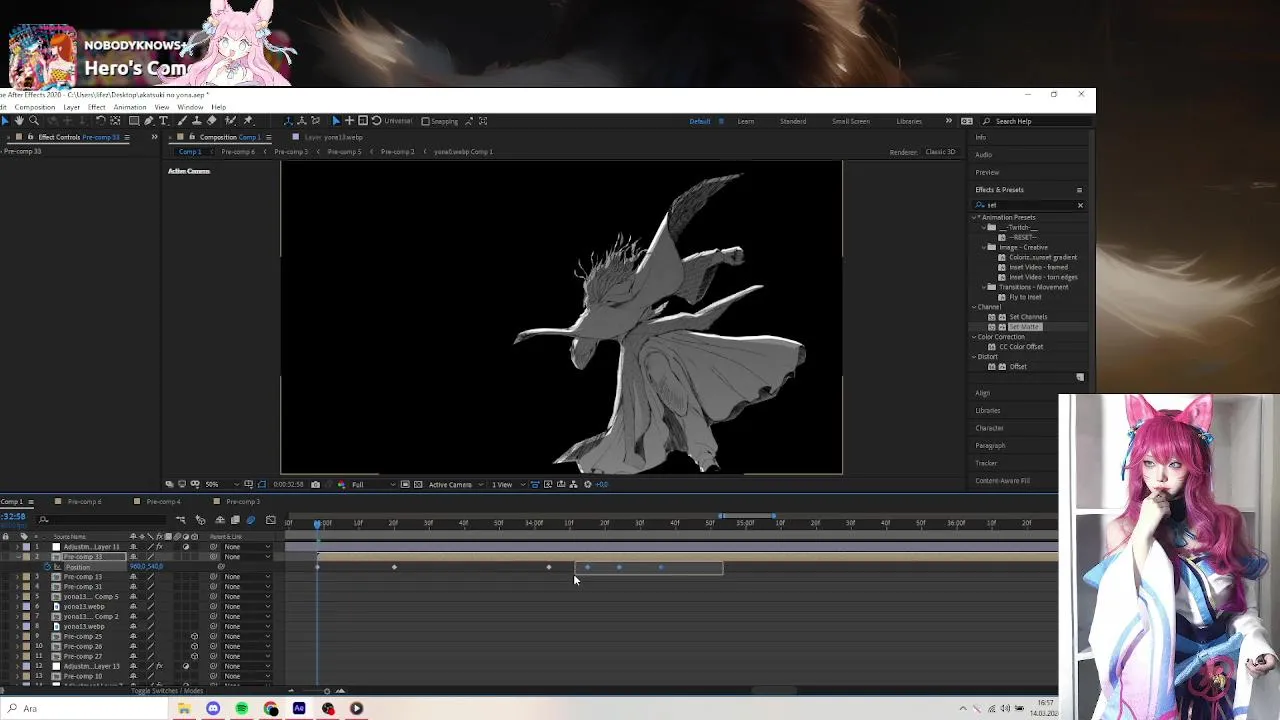This screenshot has width=1280, height=720.
Task: Toggle the Position stopwatch
Action: 47,567
